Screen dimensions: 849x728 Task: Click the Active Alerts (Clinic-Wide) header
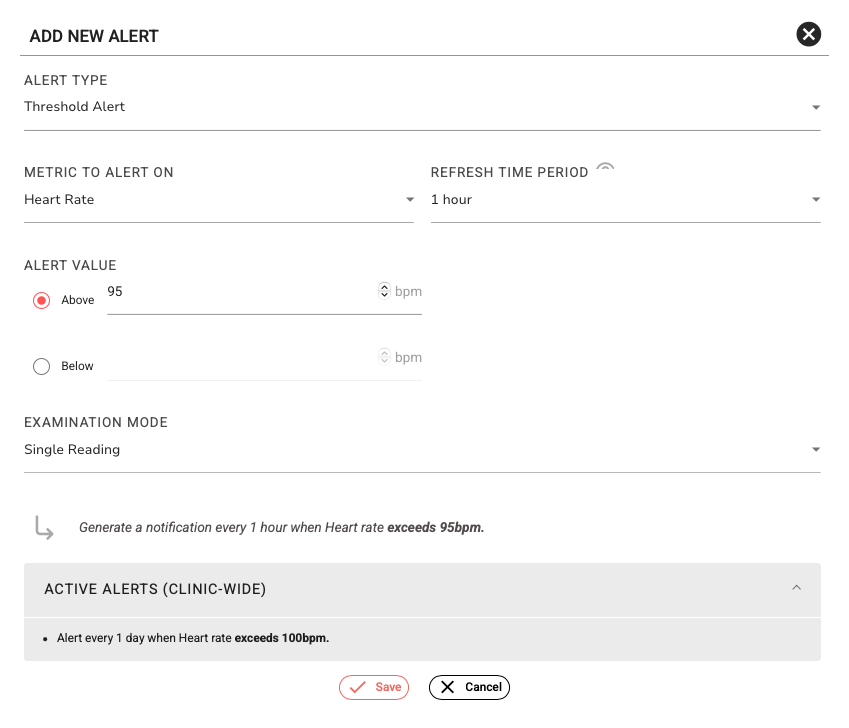[x=155, y=589]
